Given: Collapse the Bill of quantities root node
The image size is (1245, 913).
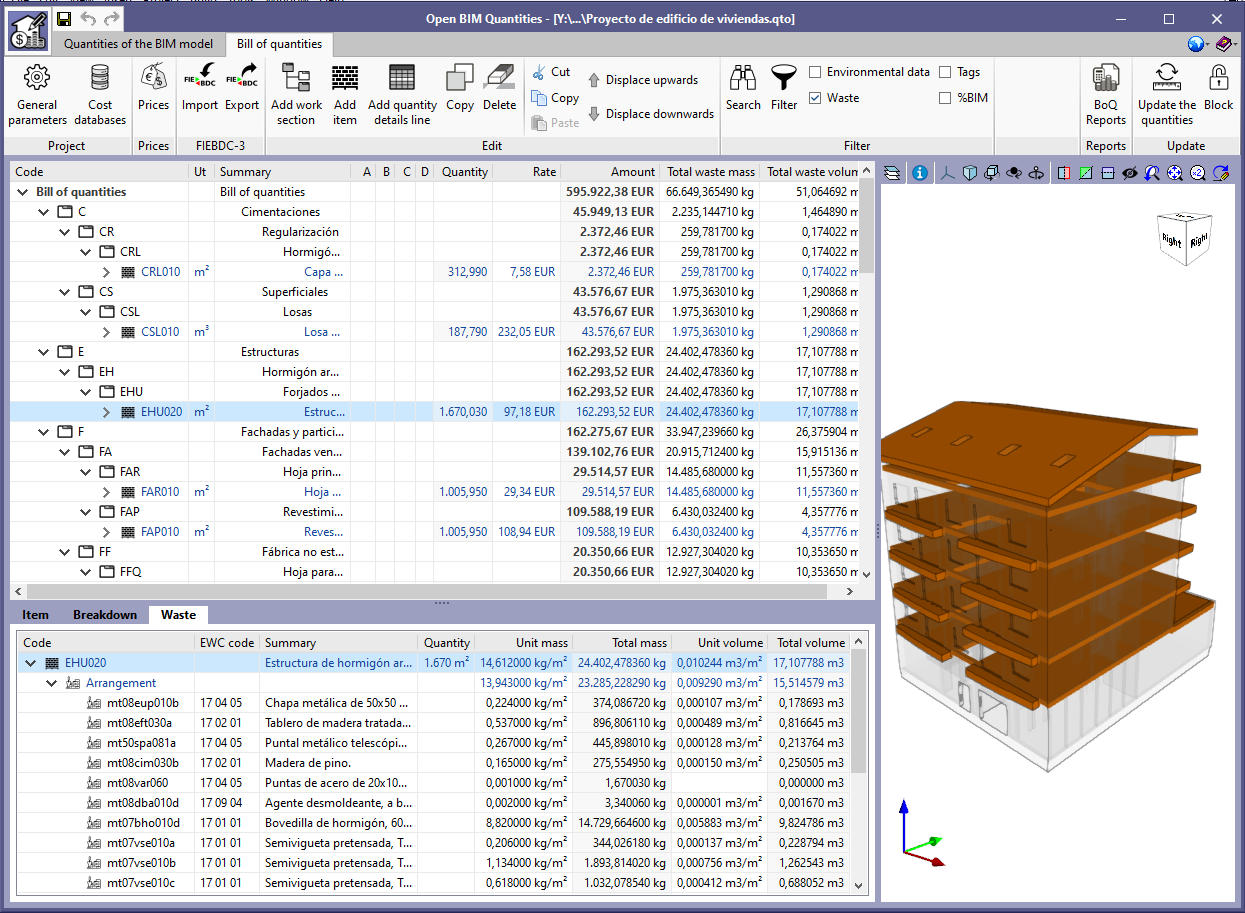Looking at the screenshot, I should (22, 192).
